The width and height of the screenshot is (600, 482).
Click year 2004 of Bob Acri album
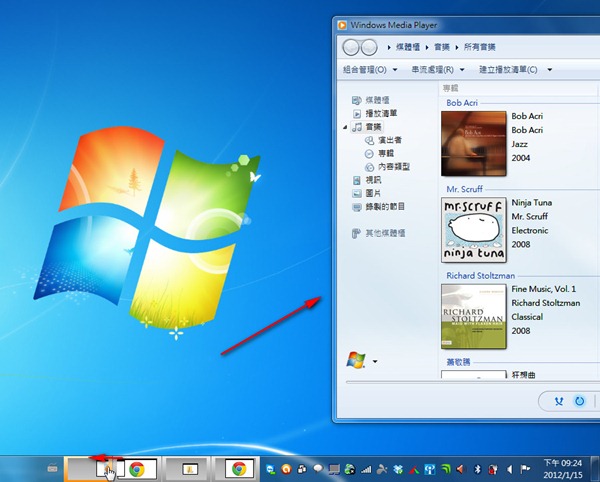[x=521, y=158]
